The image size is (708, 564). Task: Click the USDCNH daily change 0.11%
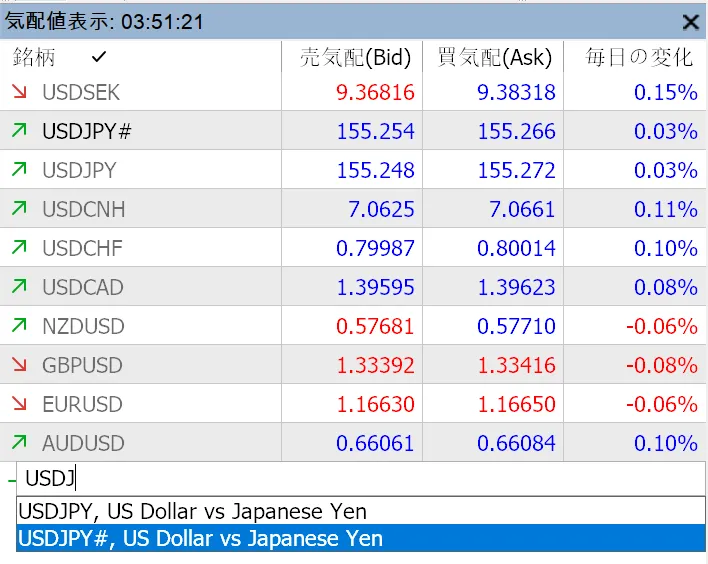tap(666, 210)
